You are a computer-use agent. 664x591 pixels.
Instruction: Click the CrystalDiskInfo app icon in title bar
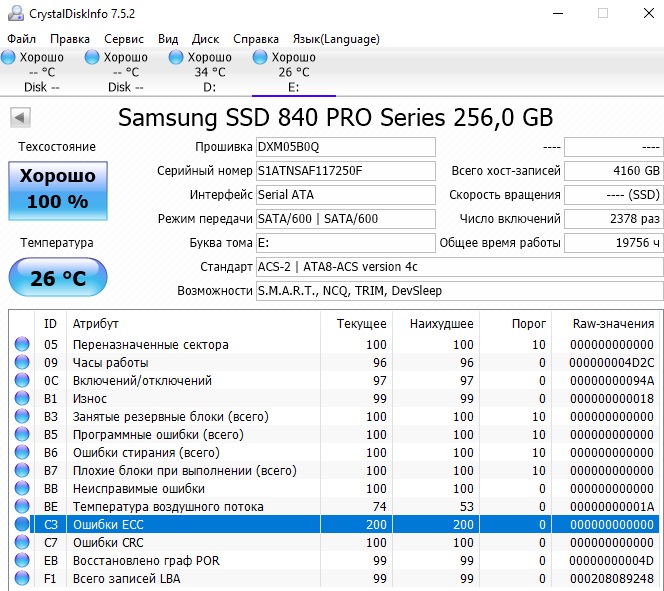pyautogui.click(x=16, y=13)
